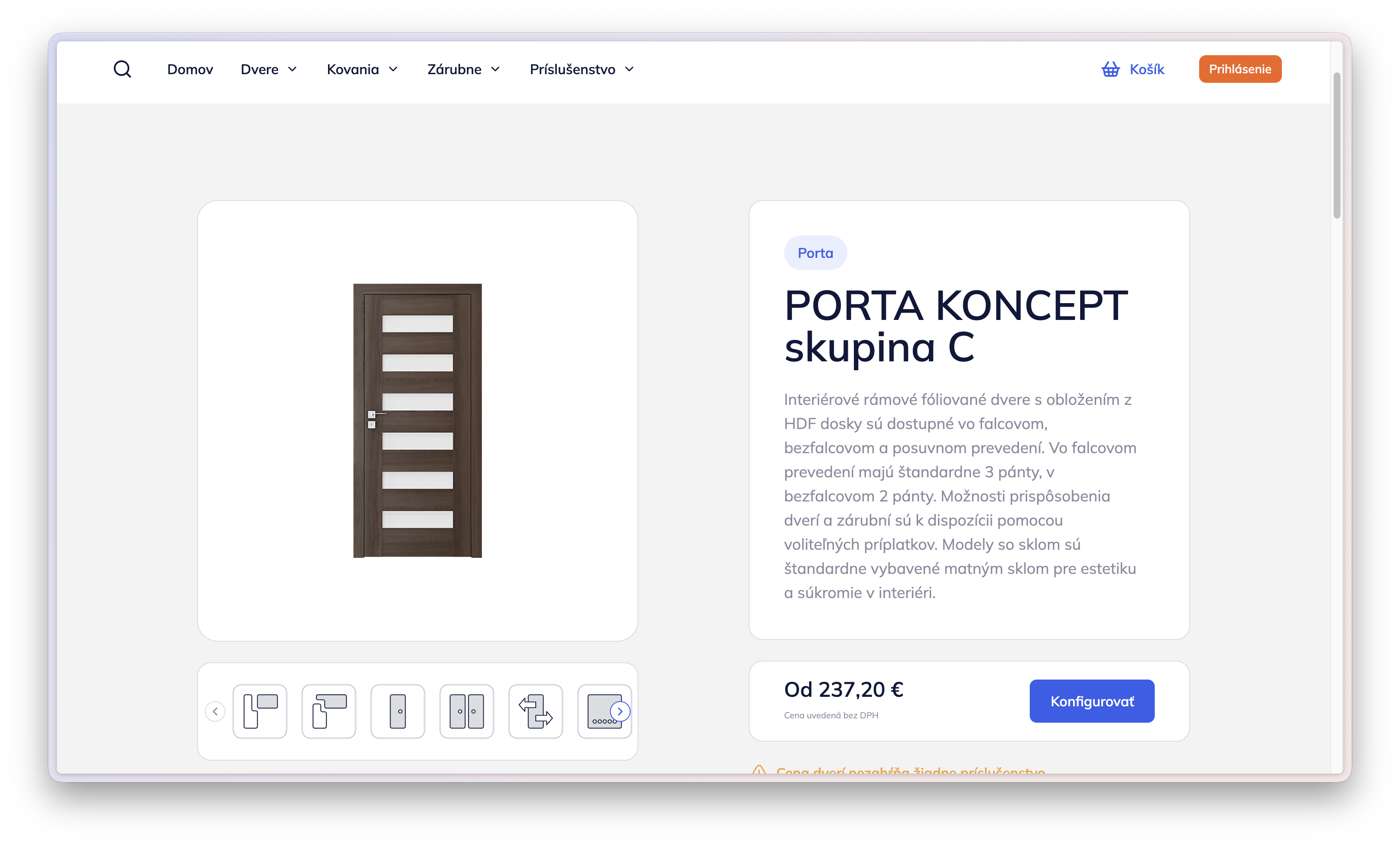Image resolution: width=1400 pixels, height=846 pixels.
Task: Select the double door icon
Action: (x=466, y=711)
